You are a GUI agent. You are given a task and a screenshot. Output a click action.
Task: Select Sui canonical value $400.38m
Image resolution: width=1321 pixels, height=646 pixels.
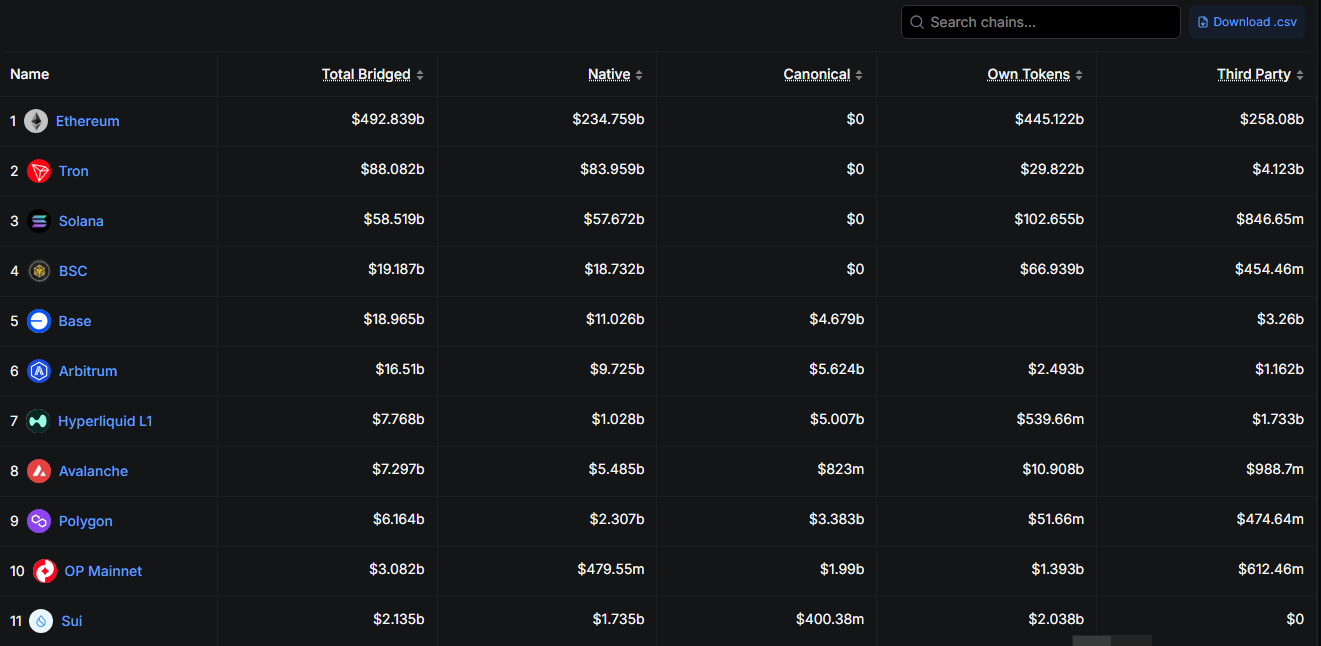click(830, 619)
